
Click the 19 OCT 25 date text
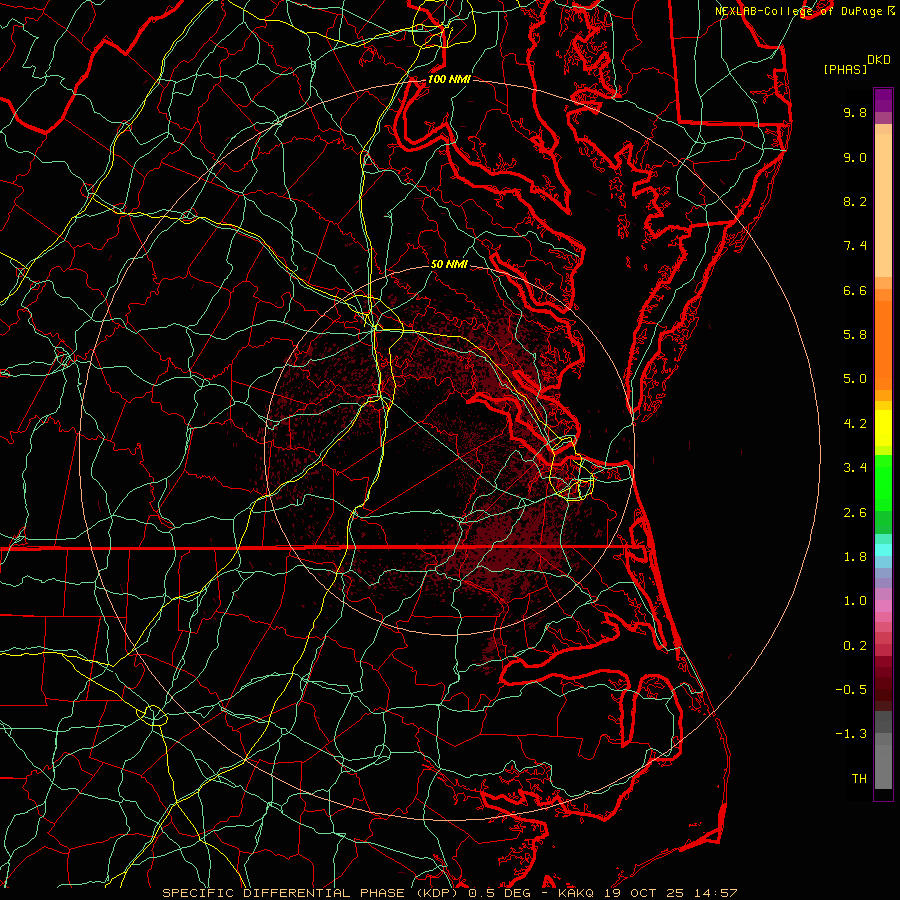click(x=645, y=893)
